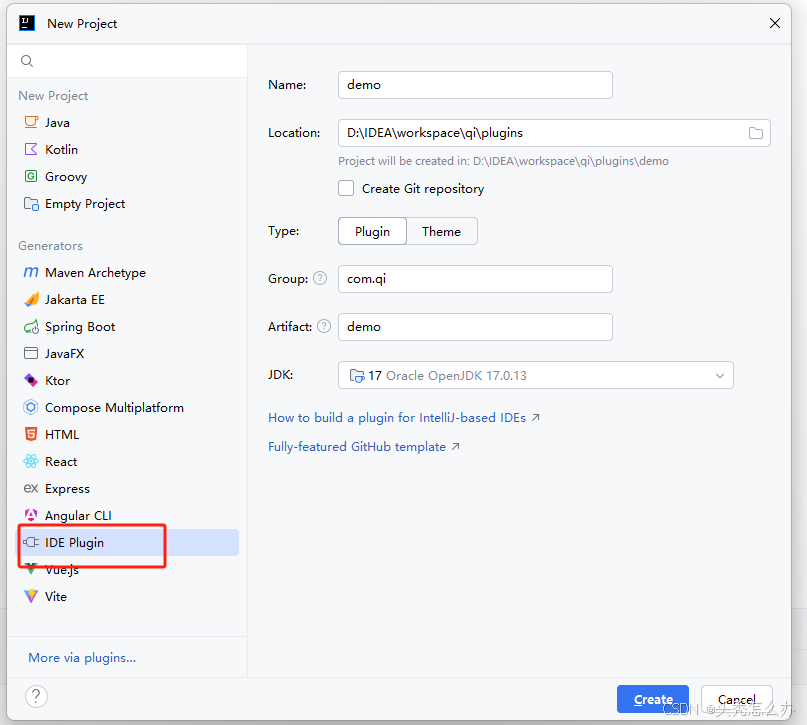
Task: Click the Create button
Action: pyautogui.click(x=653, y=699)
